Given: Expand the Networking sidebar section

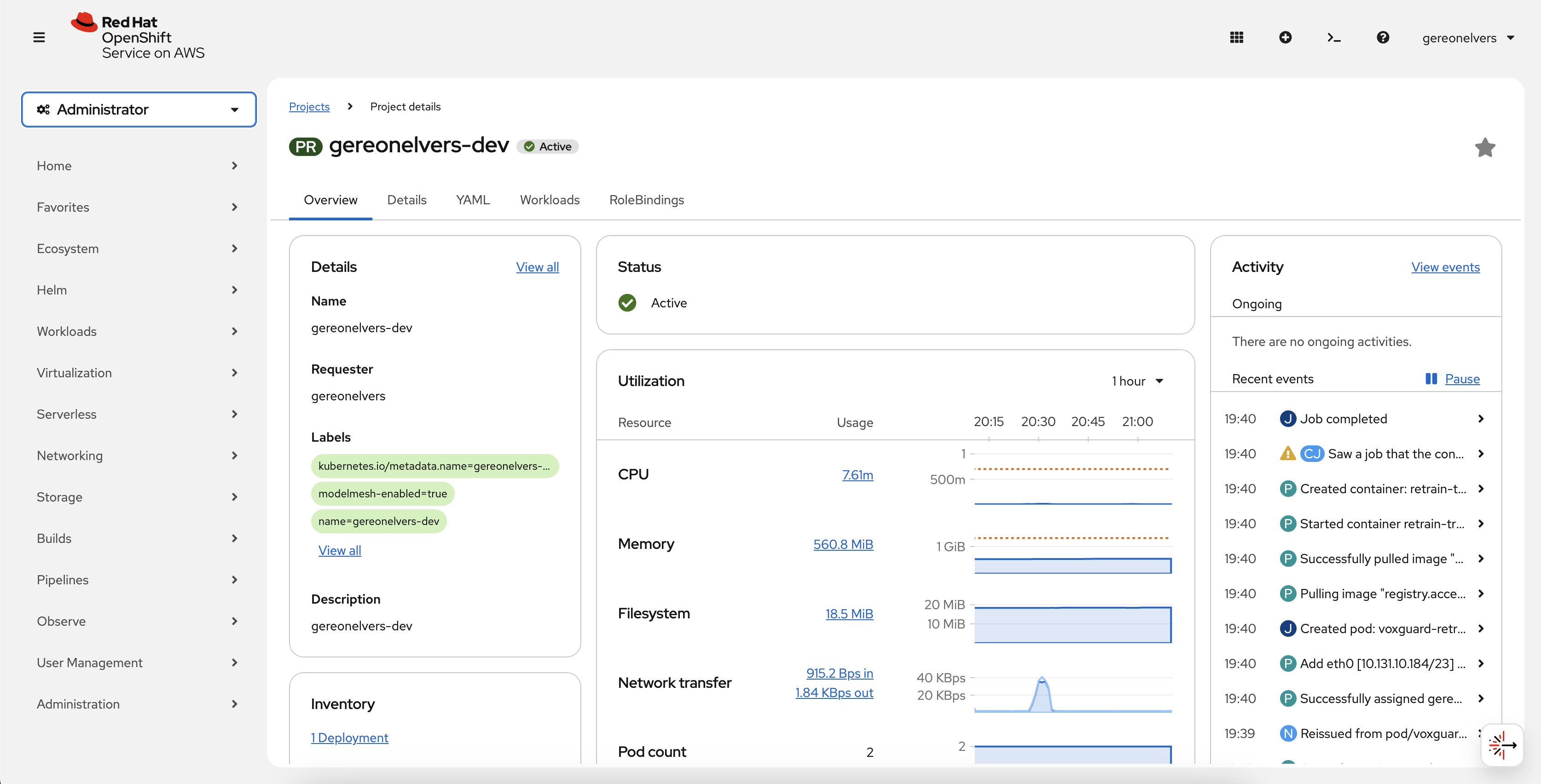Looking at the screenshot, I should (70, 455).
